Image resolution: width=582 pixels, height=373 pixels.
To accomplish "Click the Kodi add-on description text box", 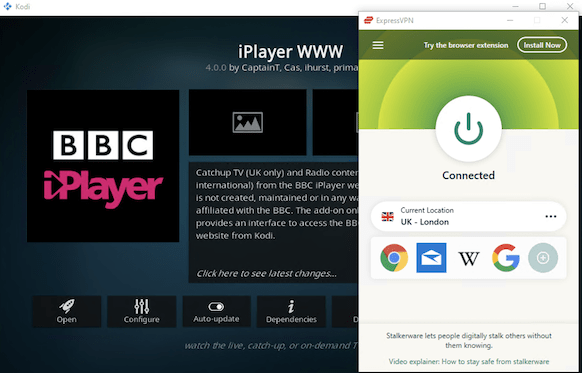I will click(x=273, y=222).
